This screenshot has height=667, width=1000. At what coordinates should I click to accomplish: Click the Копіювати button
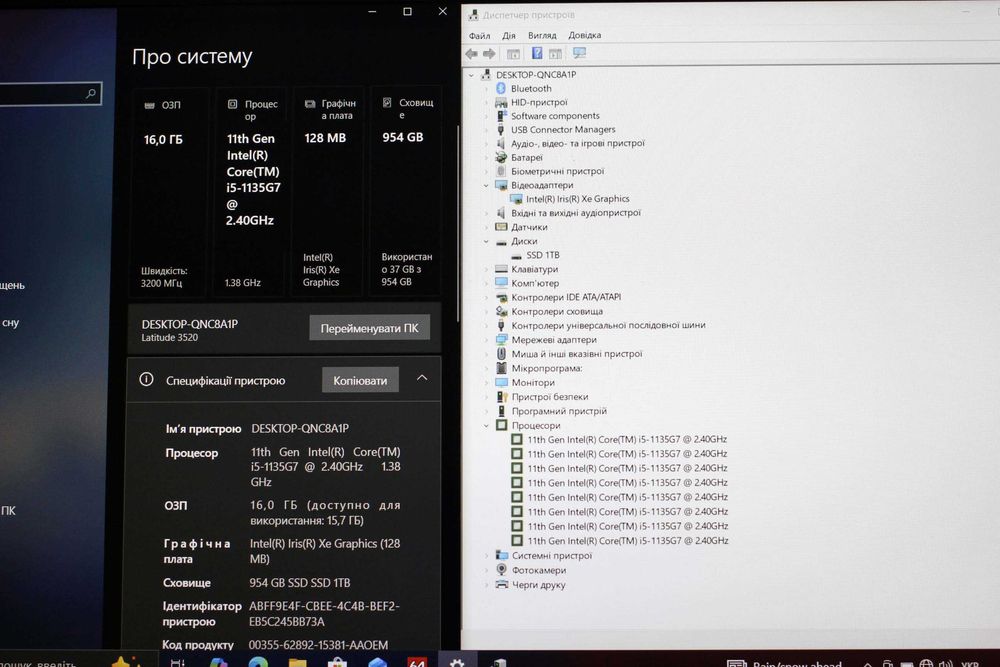tap(360, 380)
